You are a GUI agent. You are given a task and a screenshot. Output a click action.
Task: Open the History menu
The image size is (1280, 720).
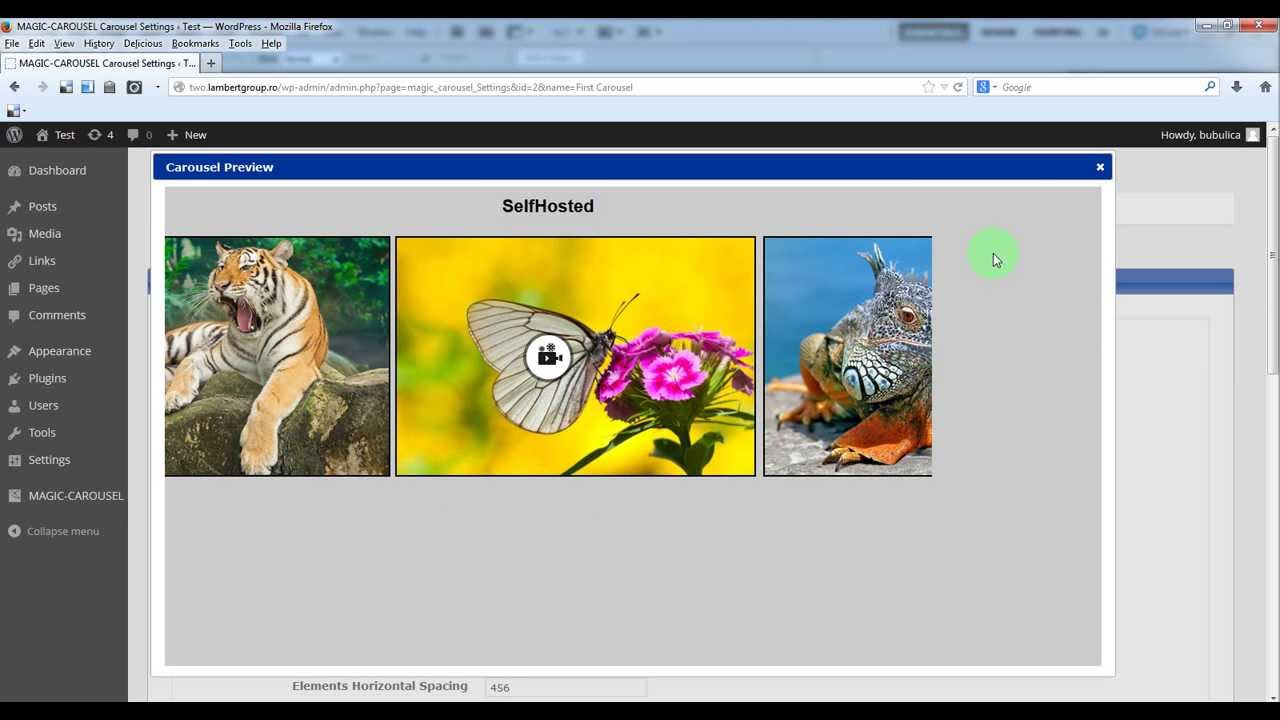(x=99, y=43)
